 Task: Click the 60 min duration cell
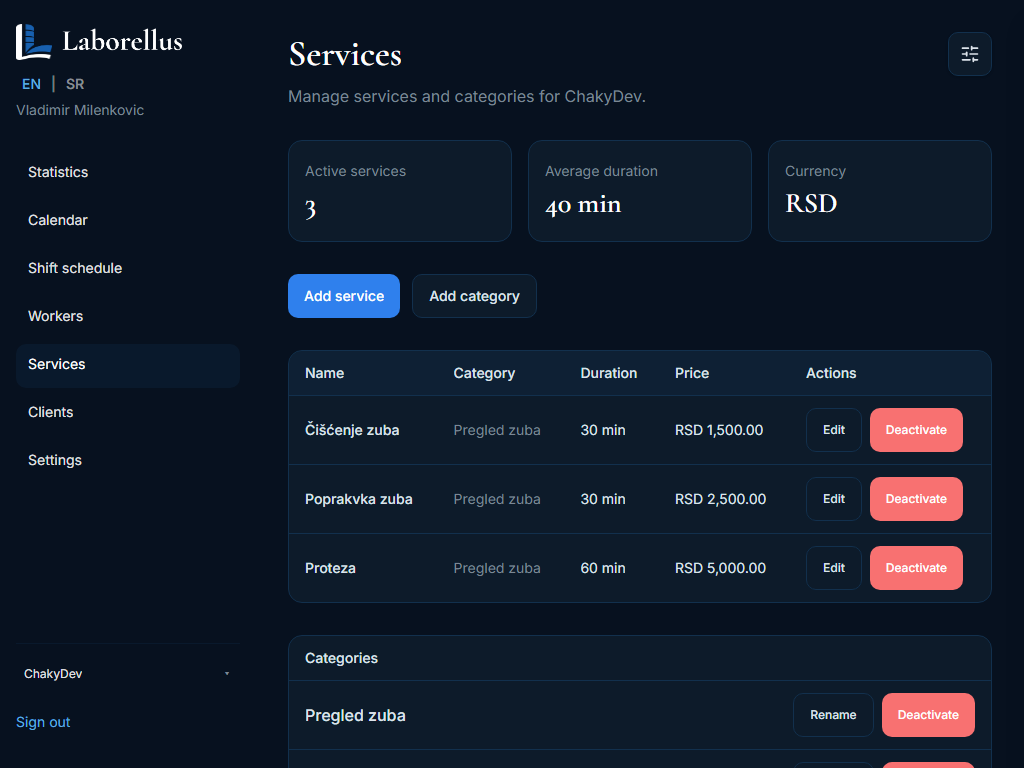tap(603, 568)
